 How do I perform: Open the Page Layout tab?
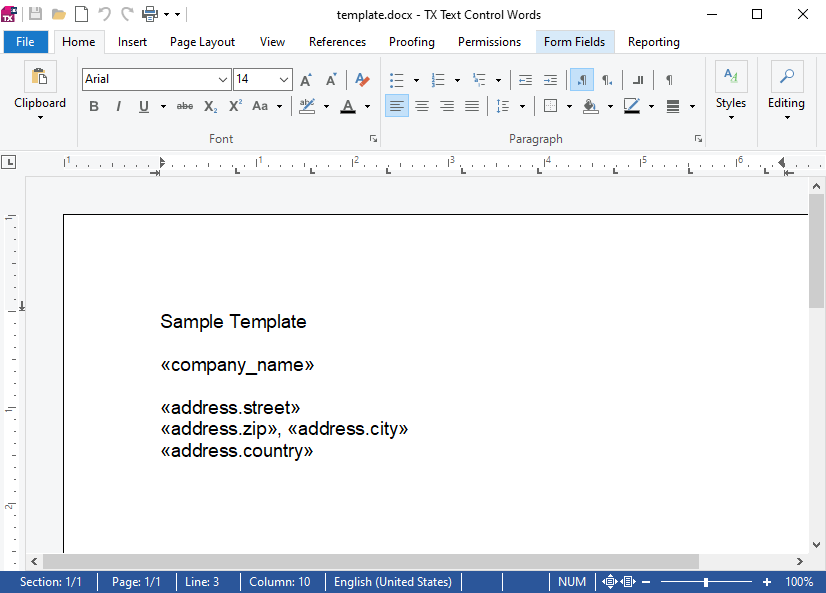tap(202, 42)
